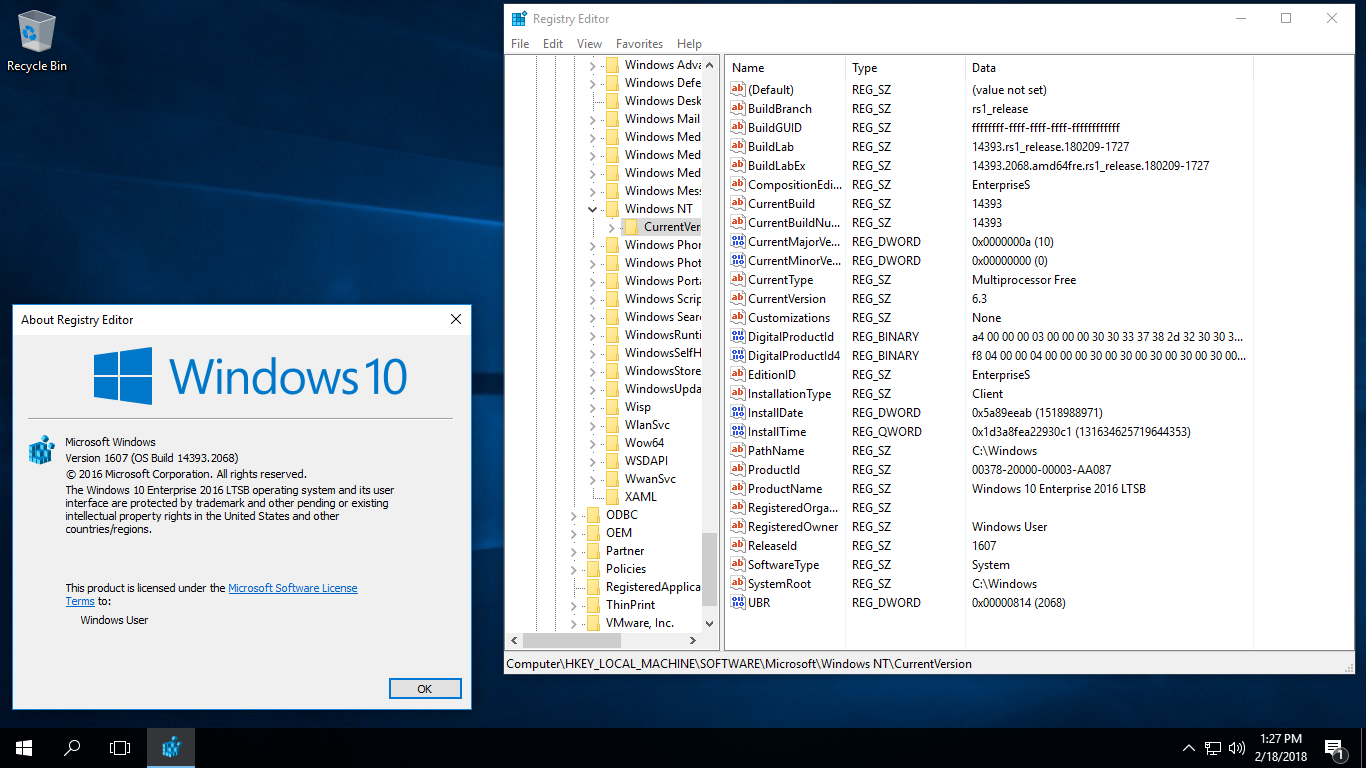Open the Action Center notification icon
This screenshot has height=768, width=1366.
coord(1333,747)
